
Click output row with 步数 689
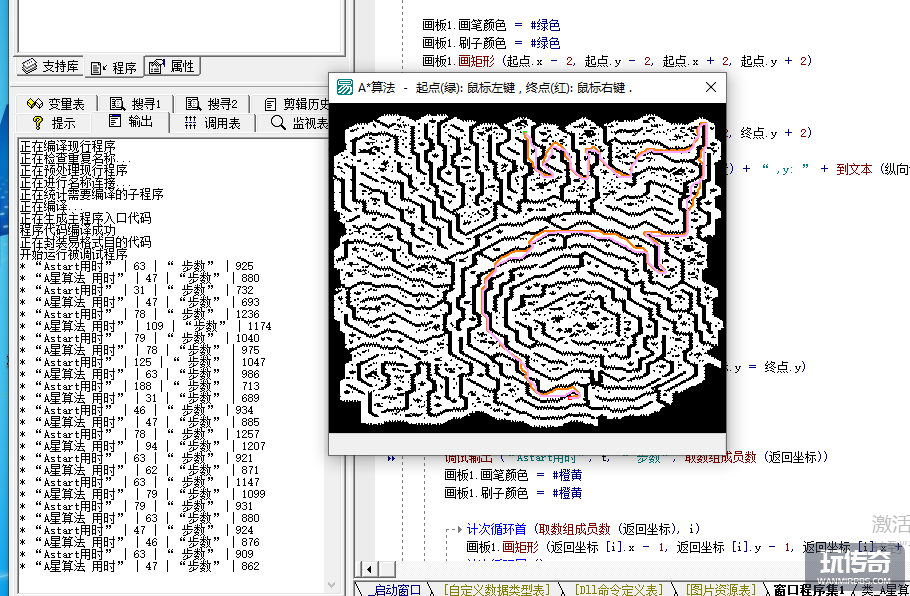[140, 398]
